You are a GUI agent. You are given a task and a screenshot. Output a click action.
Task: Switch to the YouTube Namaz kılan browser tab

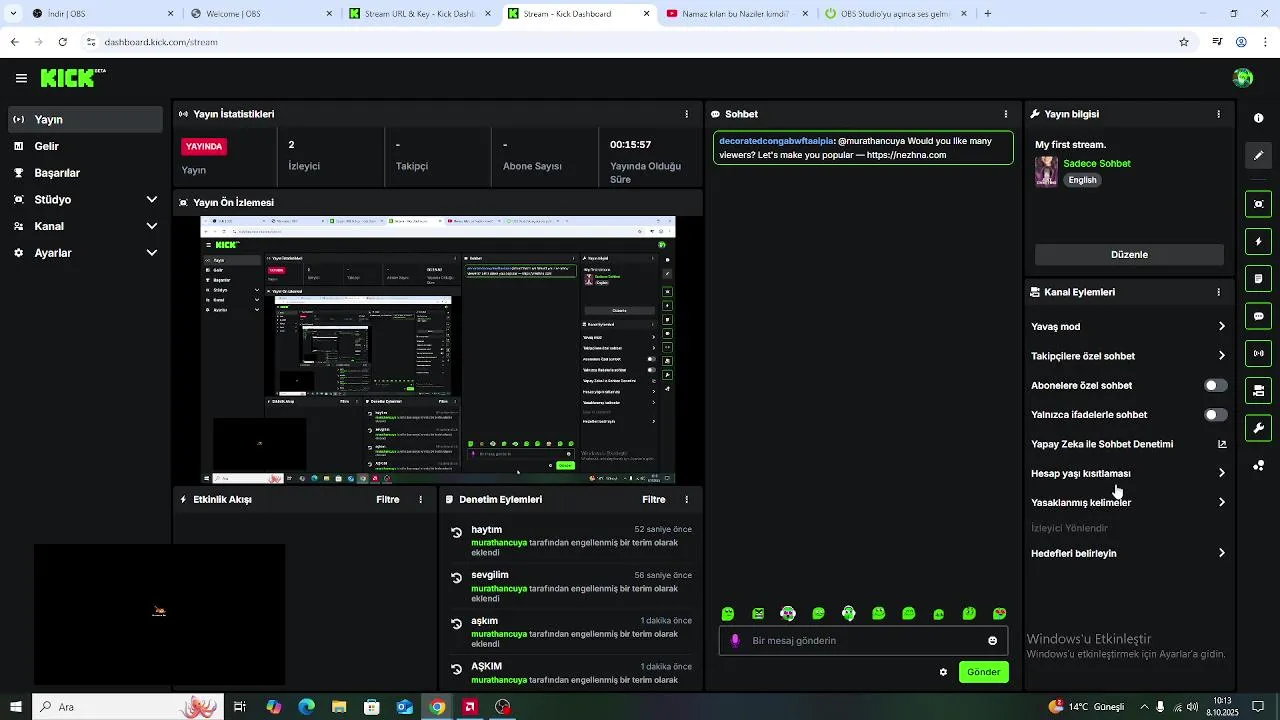736,14
